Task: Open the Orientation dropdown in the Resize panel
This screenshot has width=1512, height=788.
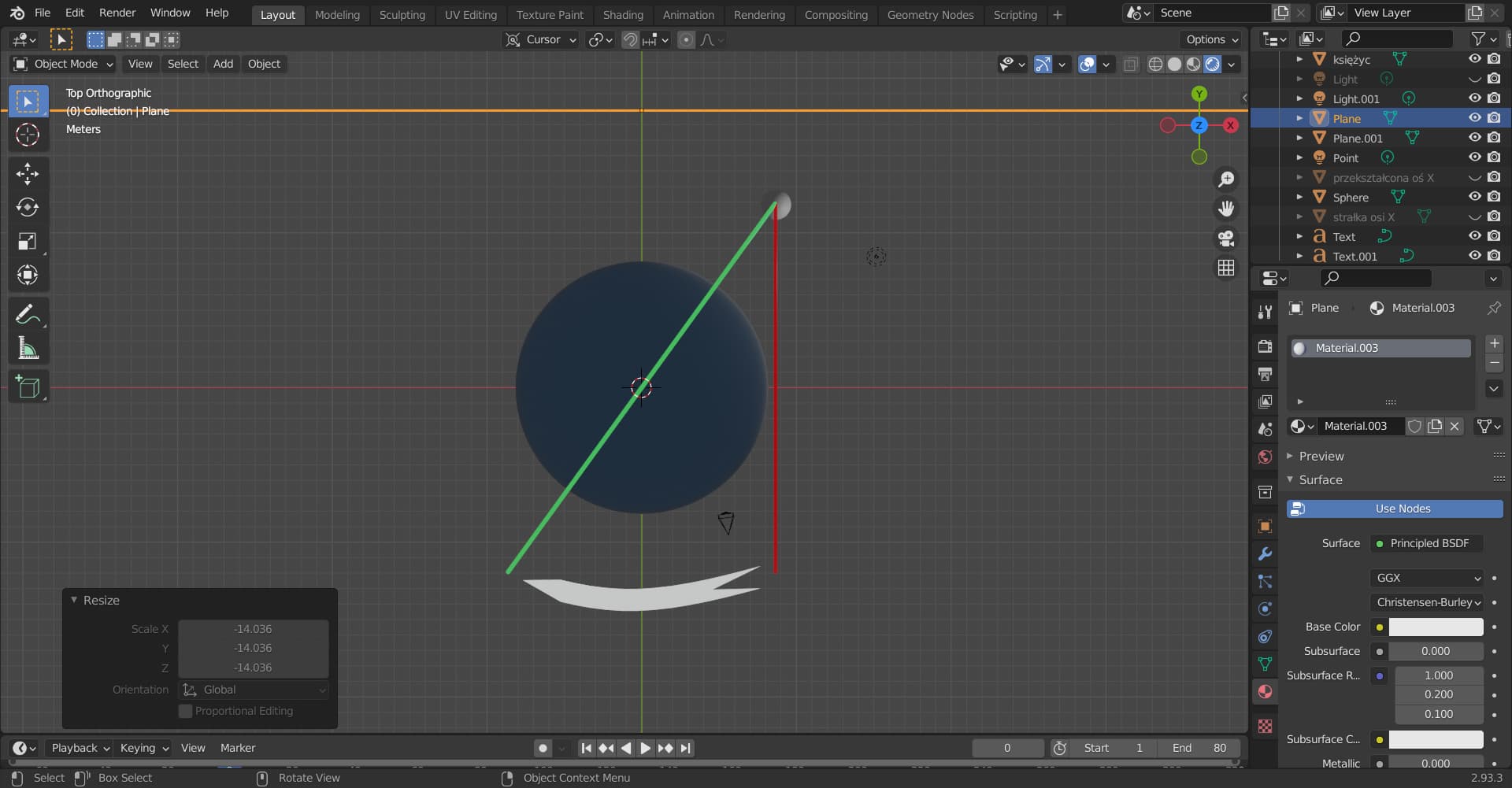Action: point(252,690)
